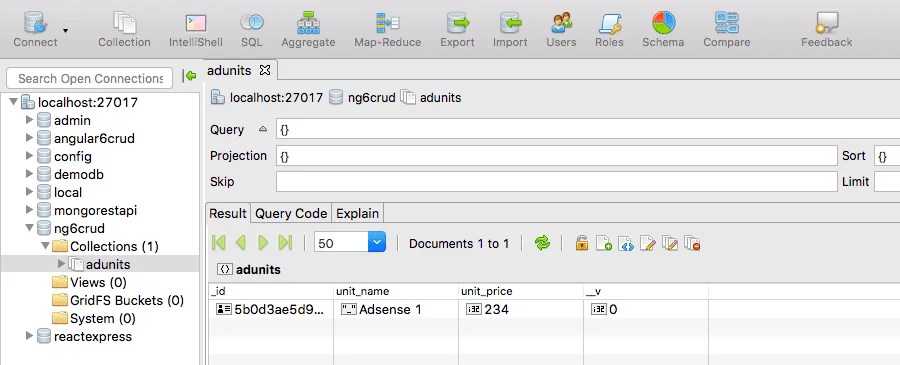
Task: Click the unit_name column header
Action: (x=395, y=292)
